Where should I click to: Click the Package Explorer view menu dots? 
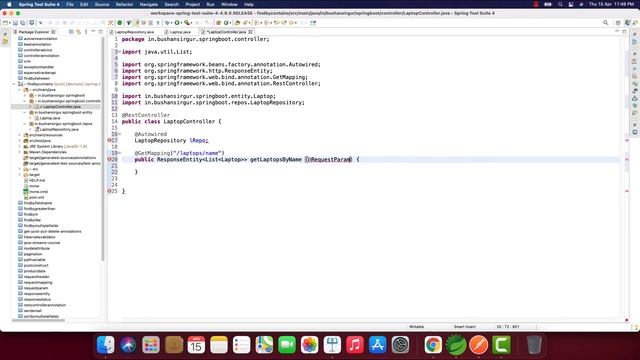[x=86, y=32]
